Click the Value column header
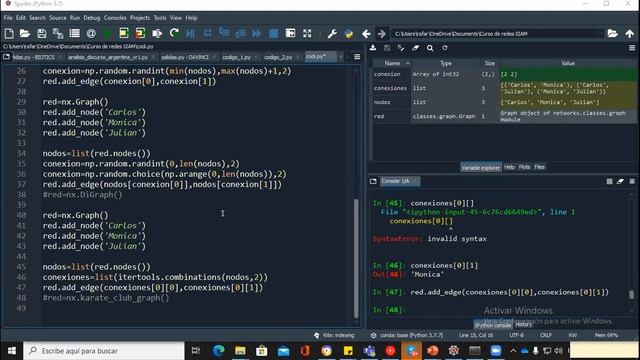 point(568,63)
